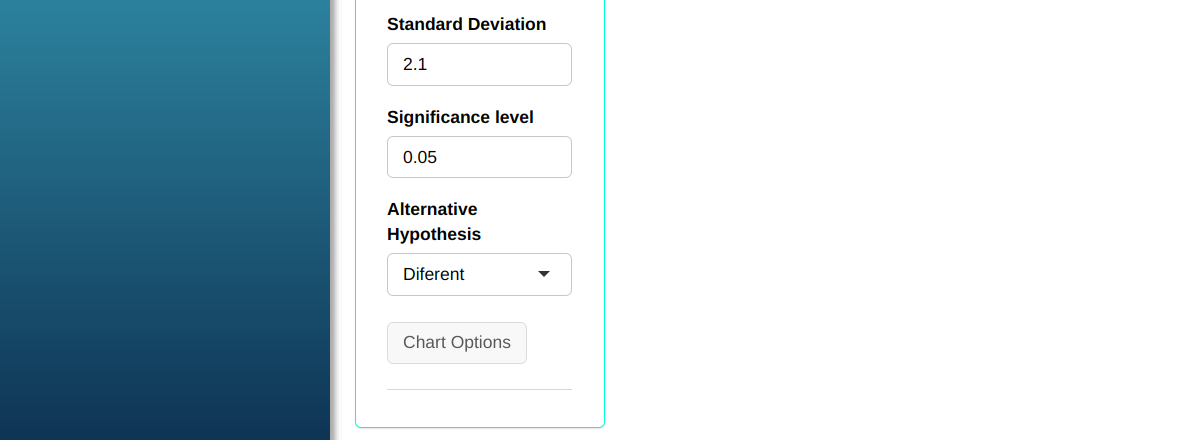The width and height of the screenshot is (1195, 440).
Task: Open the Alternative Hypothesis dropdown arrow
Action: [x=544, y=274]
